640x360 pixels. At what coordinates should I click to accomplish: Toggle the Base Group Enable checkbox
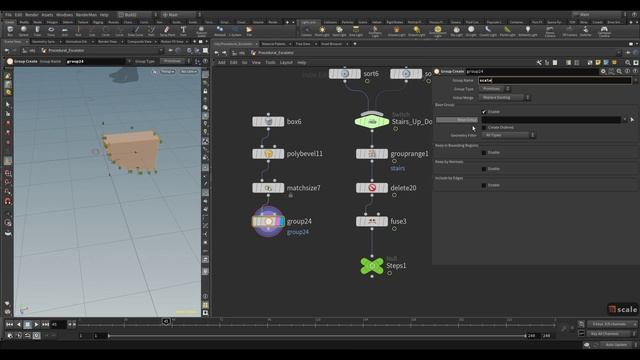(484, 112)
